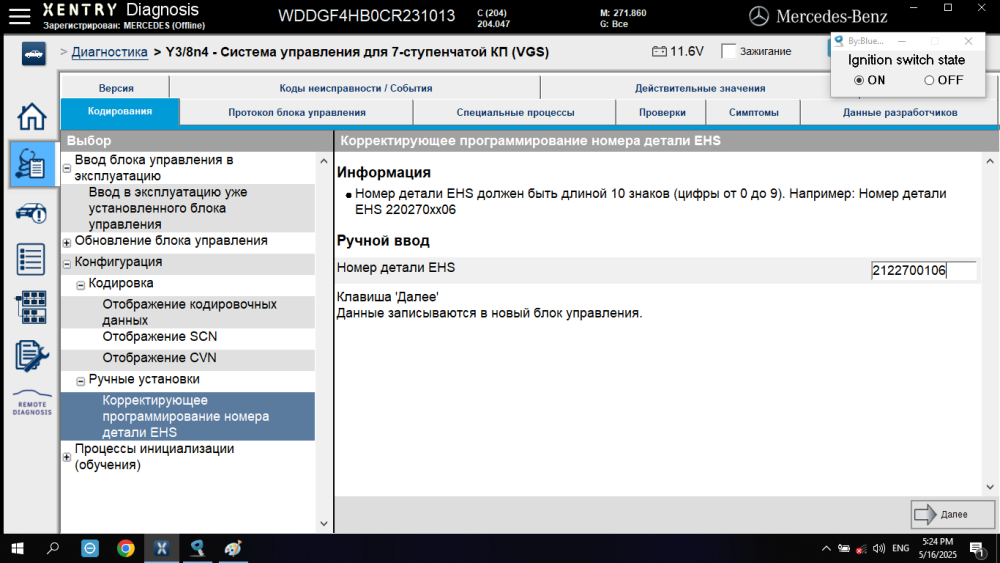The image size is (1000, 563).
Task: Open Windows taskbar search
Action: 53,548
